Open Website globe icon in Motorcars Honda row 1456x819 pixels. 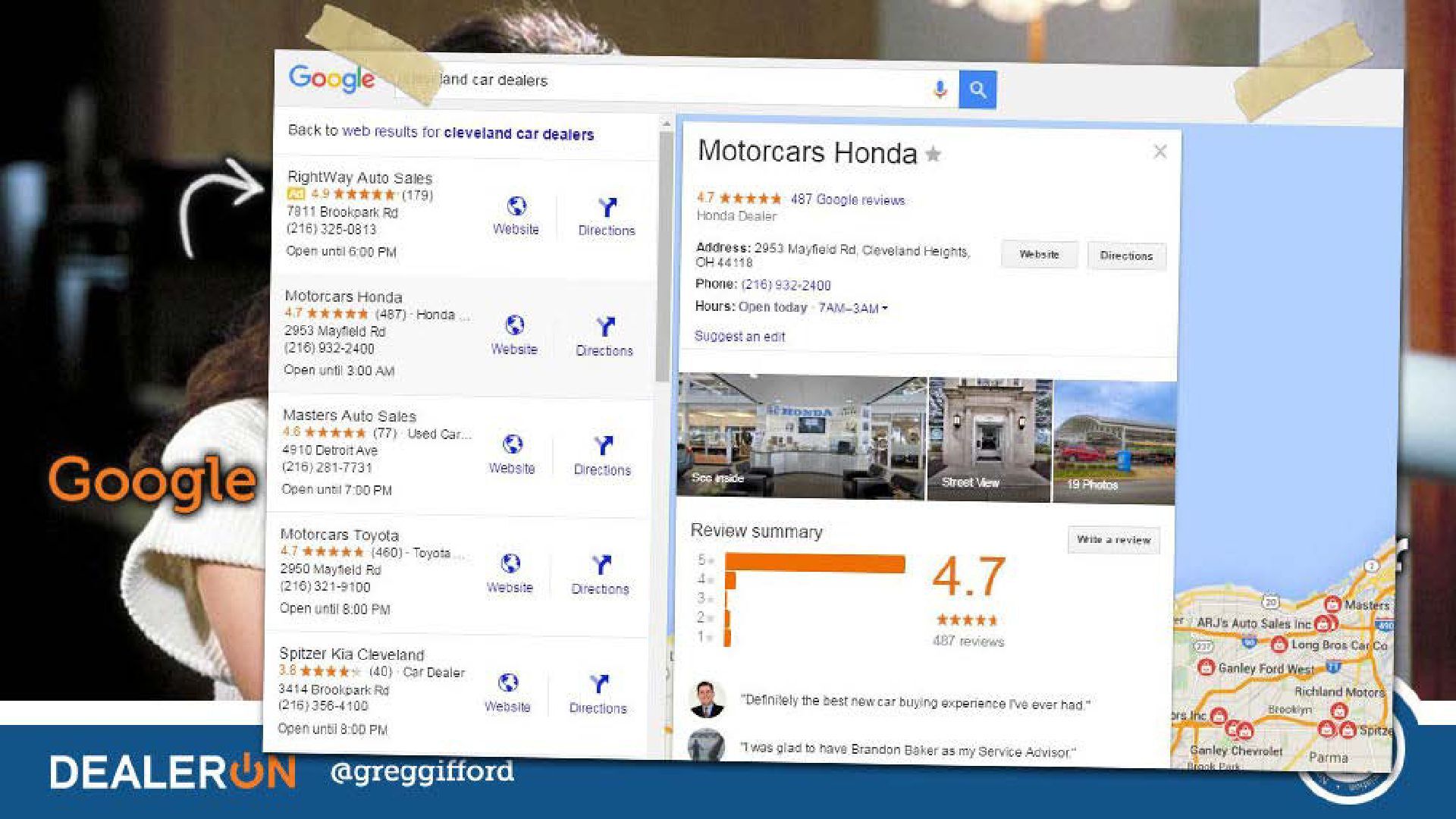(x=515, y=325)
